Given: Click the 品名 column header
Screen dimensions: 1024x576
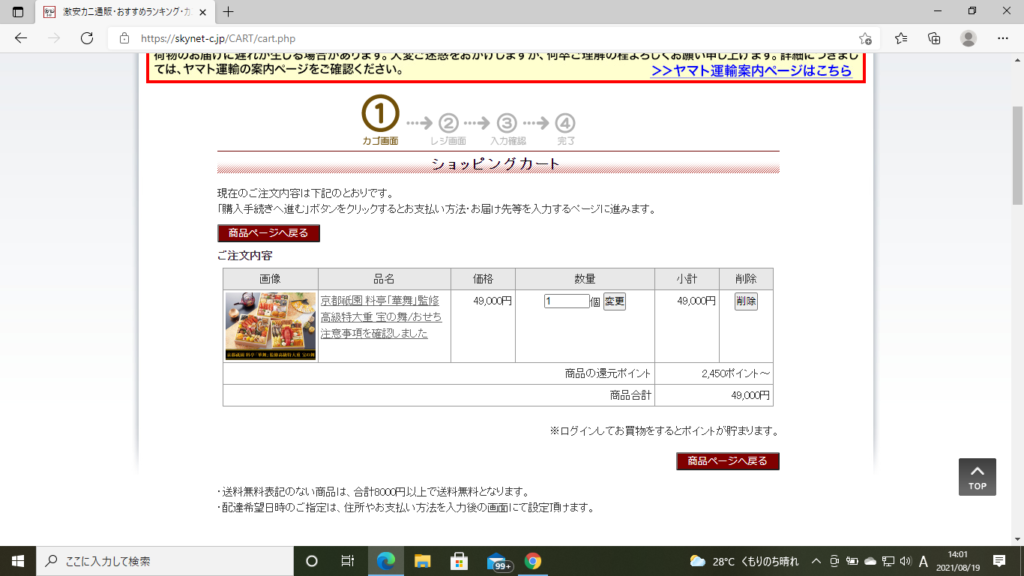Looking at the screenshot, I should tap(384, 279).
